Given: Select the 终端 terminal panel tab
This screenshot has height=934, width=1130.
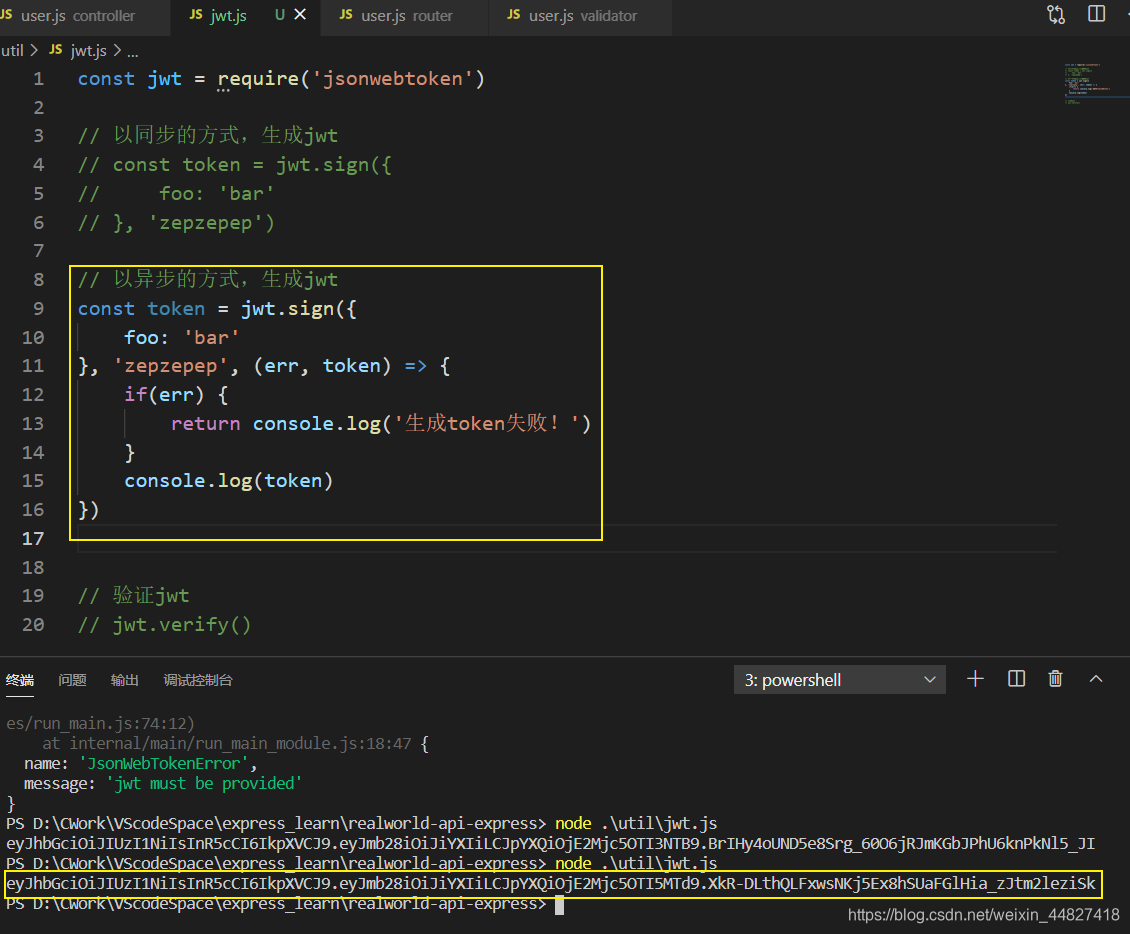Looking at the screenshot, I should 20,680.
